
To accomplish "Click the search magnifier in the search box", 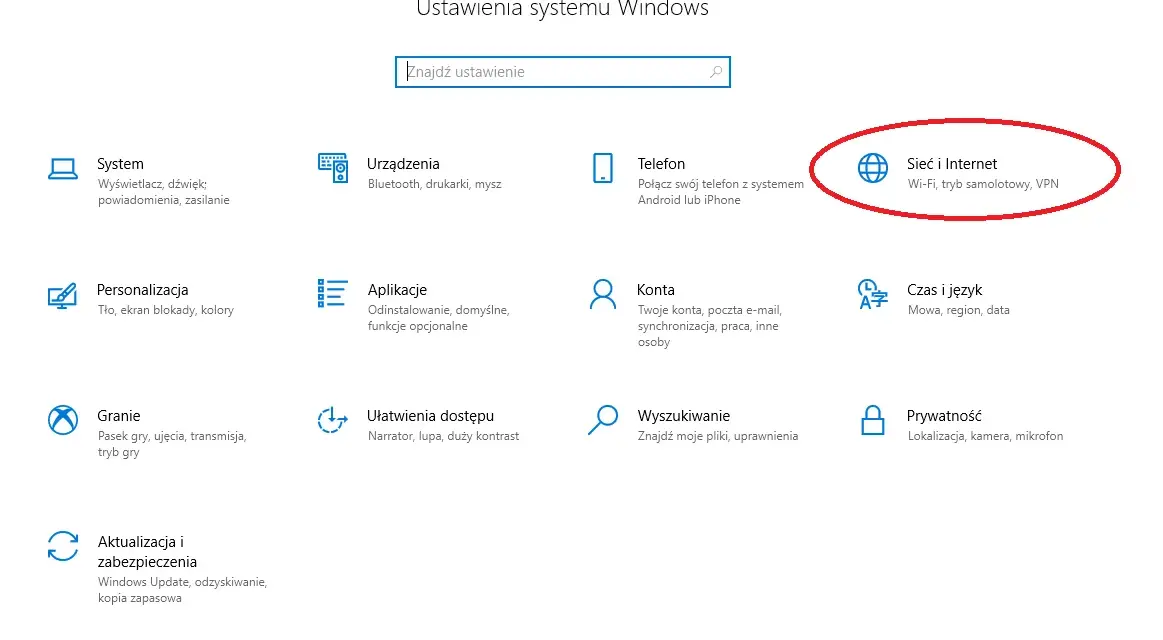I will [716, 72].
